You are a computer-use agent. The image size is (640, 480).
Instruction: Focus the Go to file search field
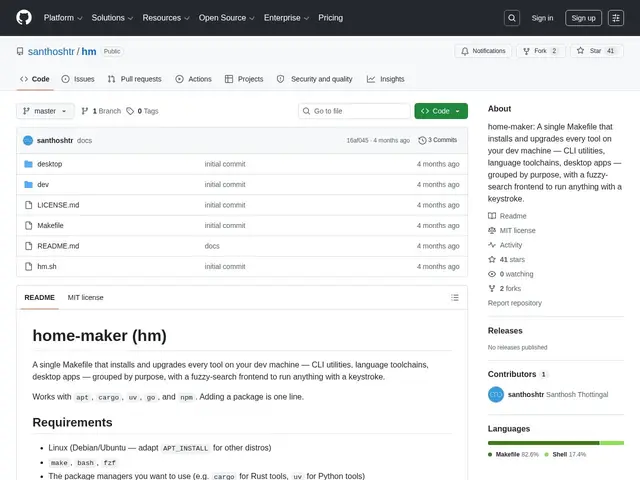click(x=354, y=111)
